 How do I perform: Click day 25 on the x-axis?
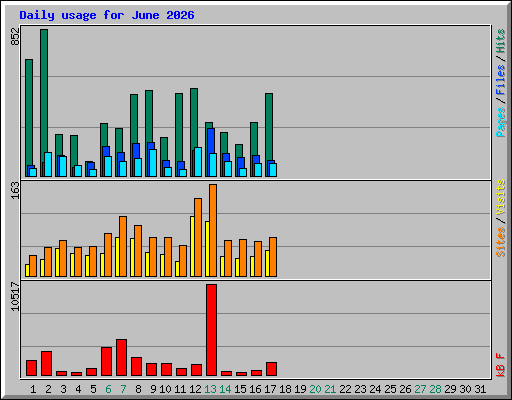[390, 389]
